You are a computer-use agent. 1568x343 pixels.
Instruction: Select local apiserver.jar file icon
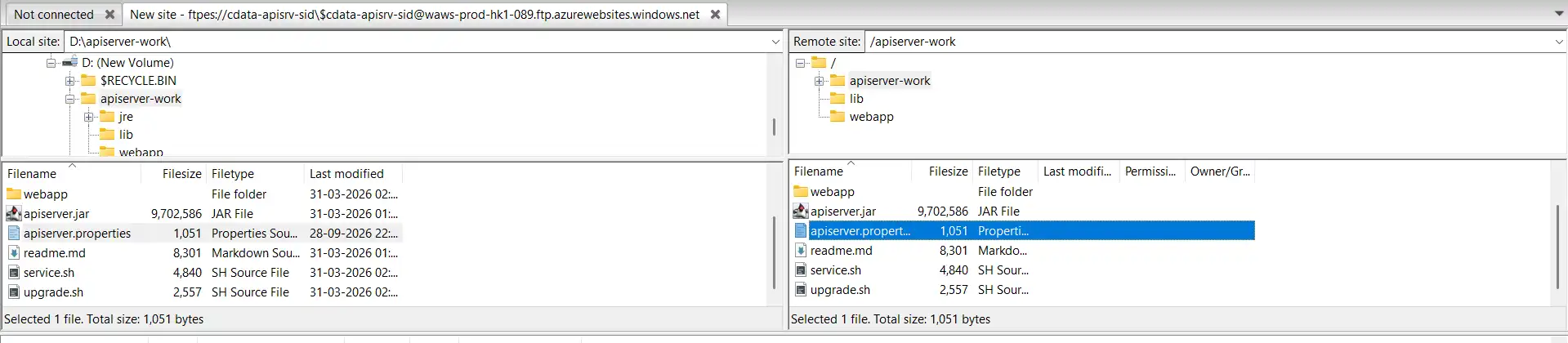coord(14,214)
